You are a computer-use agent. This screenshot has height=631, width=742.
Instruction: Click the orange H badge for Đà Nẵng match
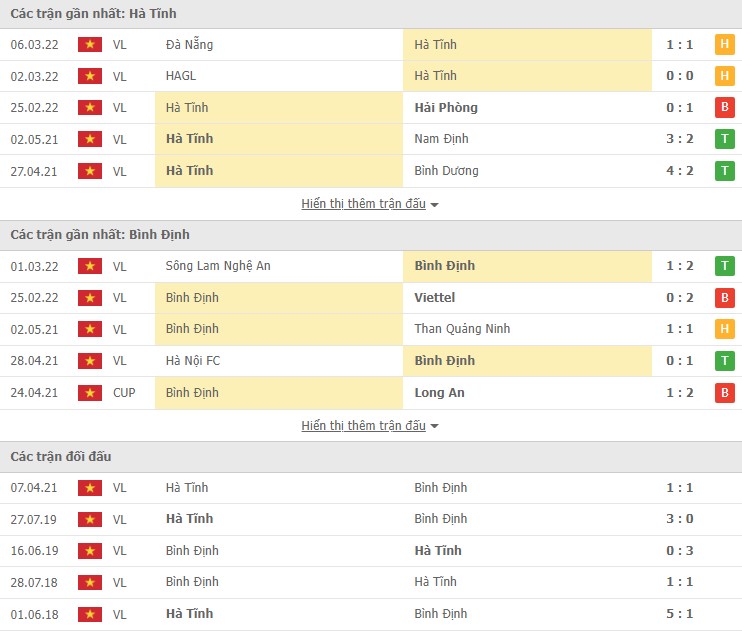click(x=724, y=45)
